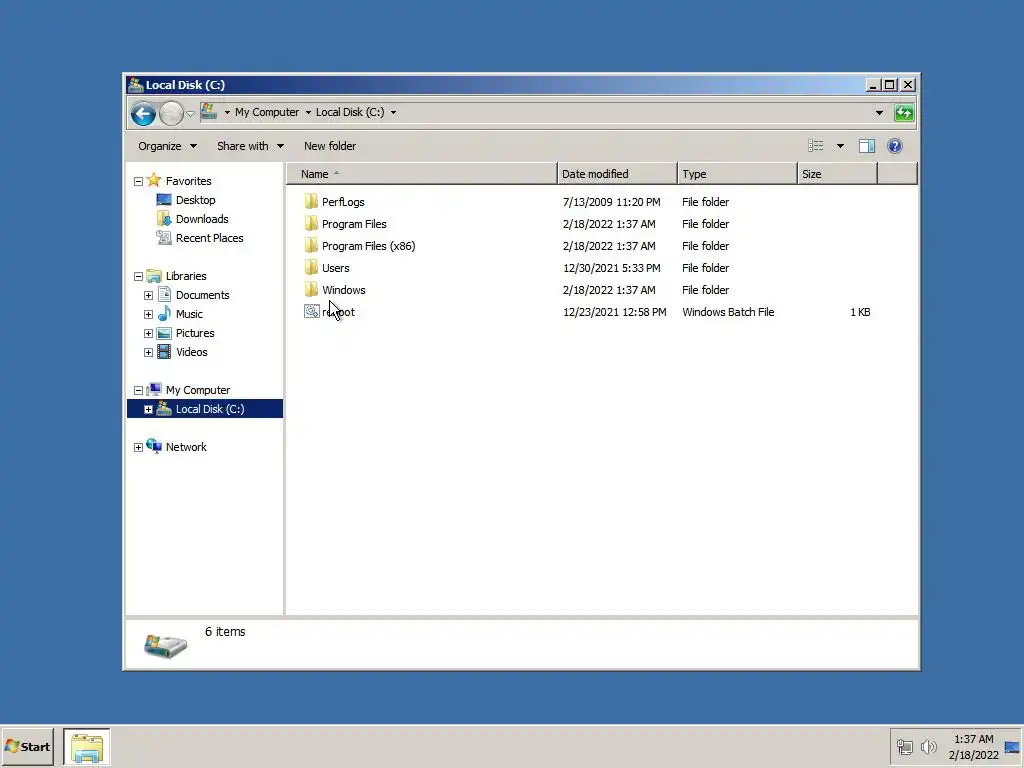This screenshot has width=1024, height=768.
Task: Click the Users folder name
Action: click(336, 268)
